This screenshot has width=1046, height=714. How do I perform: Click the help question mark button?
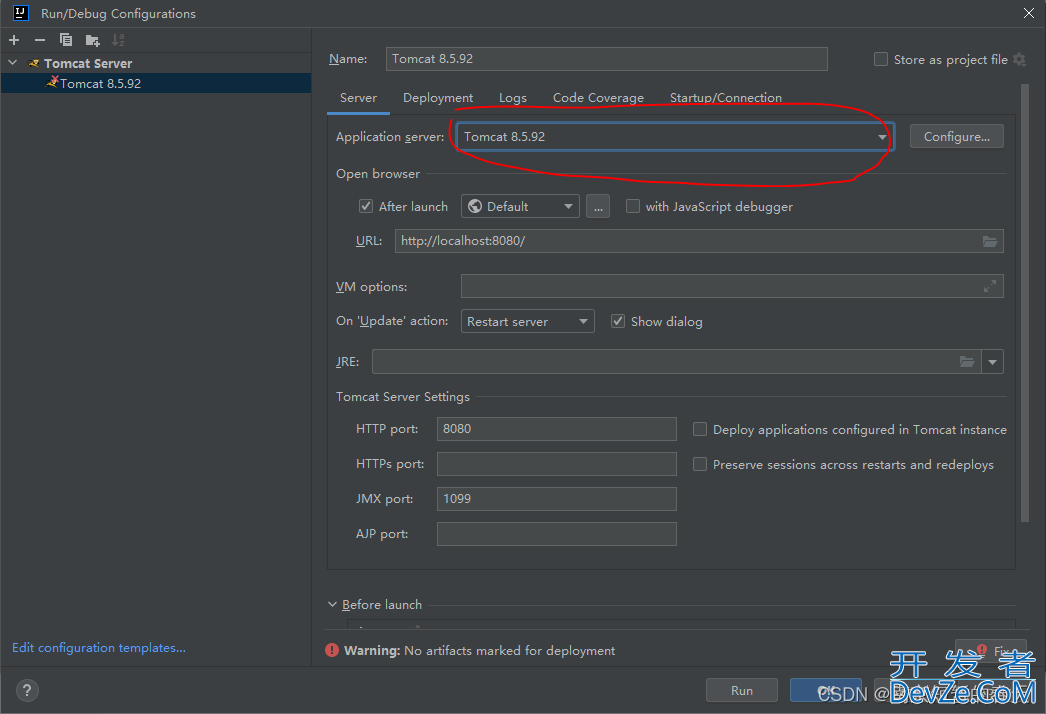coord(27,691)
